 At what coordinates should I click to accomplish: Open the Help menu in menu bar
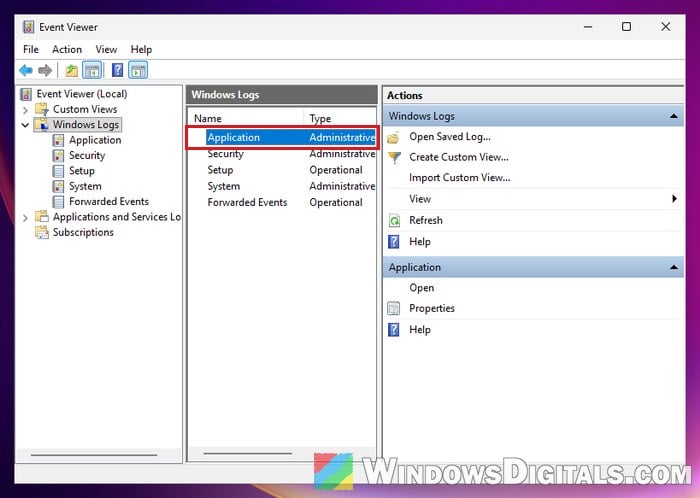[141, 50]
